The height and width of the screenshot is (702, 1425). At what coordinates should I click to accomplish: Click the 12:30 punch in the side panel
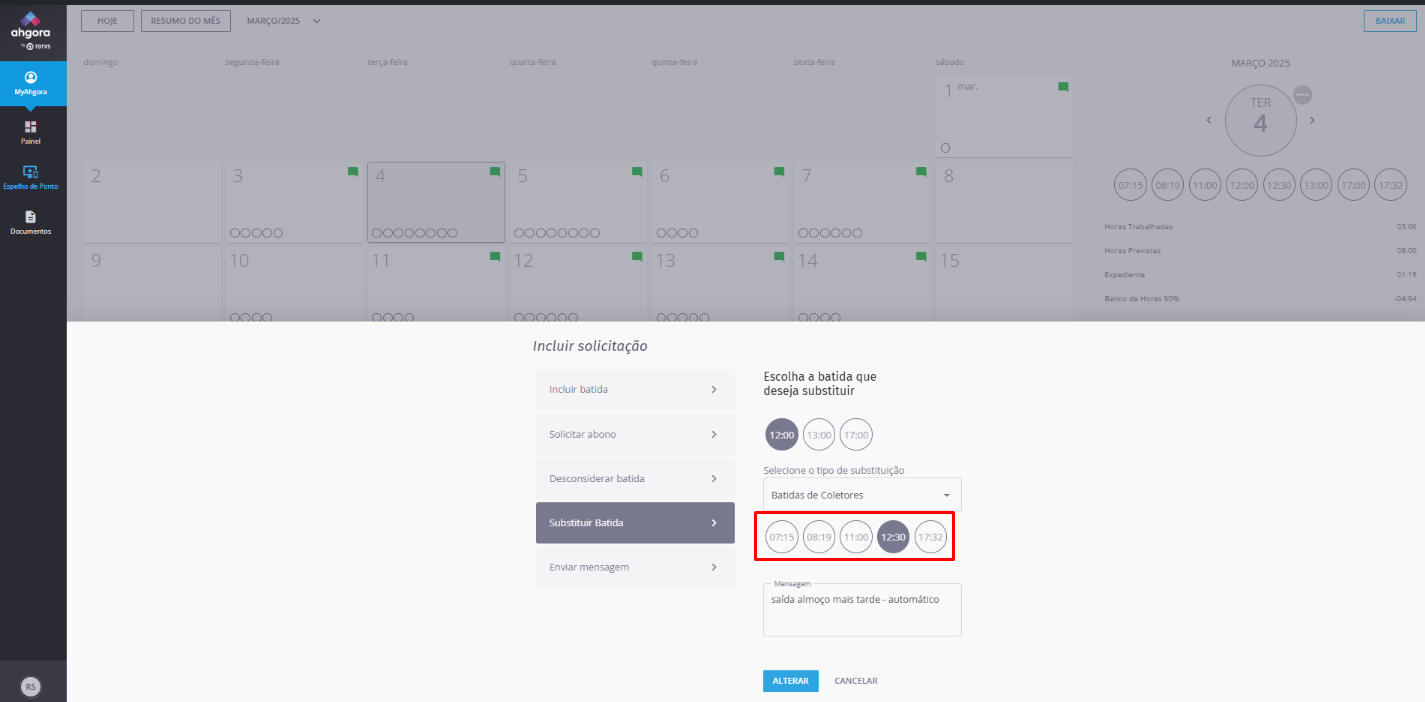click(1279, 185)
